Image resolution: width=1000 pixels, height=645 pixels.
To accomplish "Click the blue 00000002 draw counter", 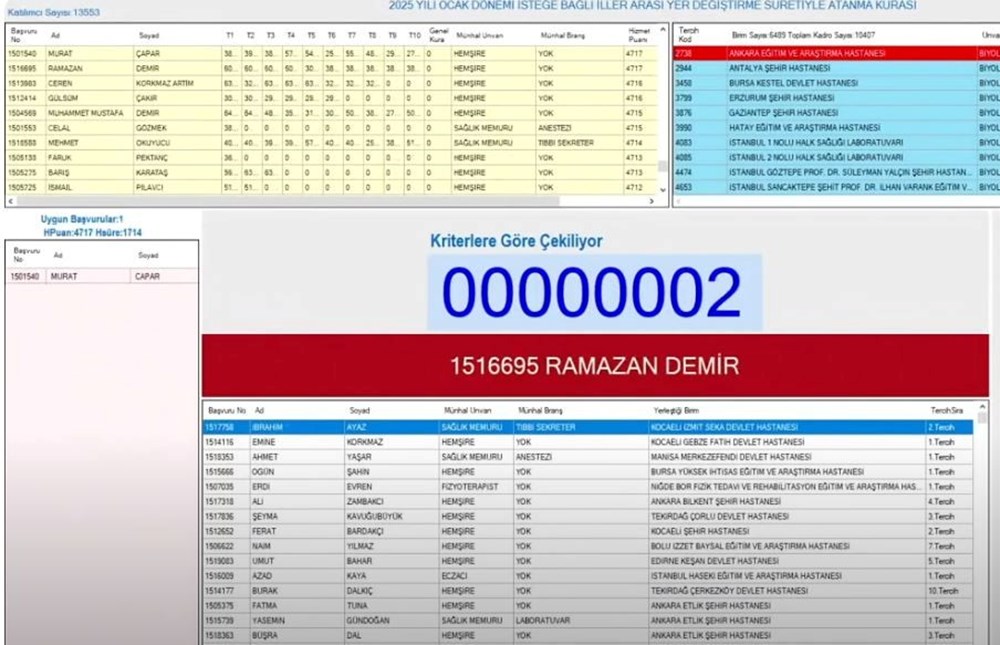I will [592, 293].
